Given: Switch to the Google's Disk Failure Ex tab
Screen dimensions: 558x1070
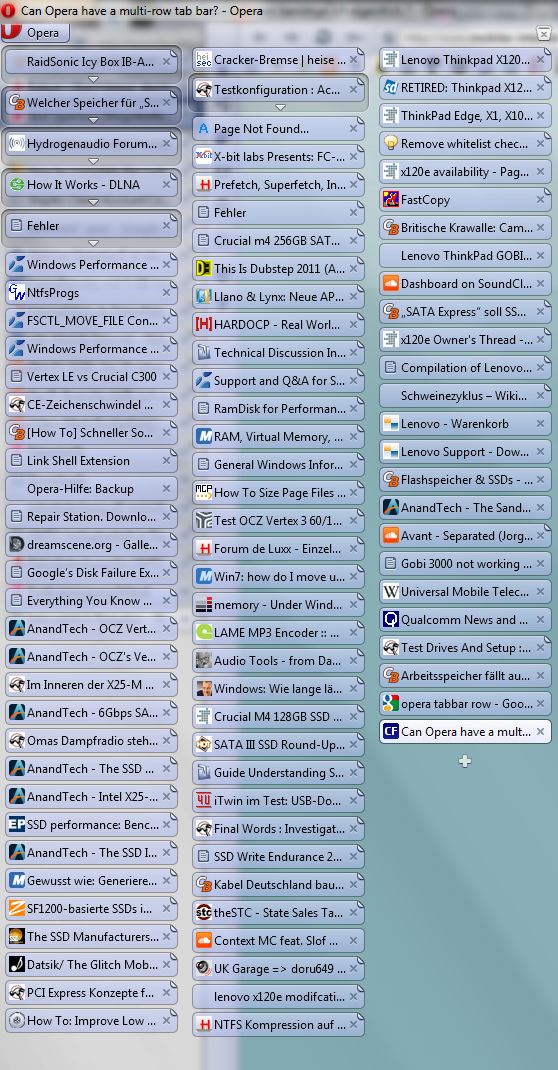Looking at the screenshot, I should click(91, 573).
